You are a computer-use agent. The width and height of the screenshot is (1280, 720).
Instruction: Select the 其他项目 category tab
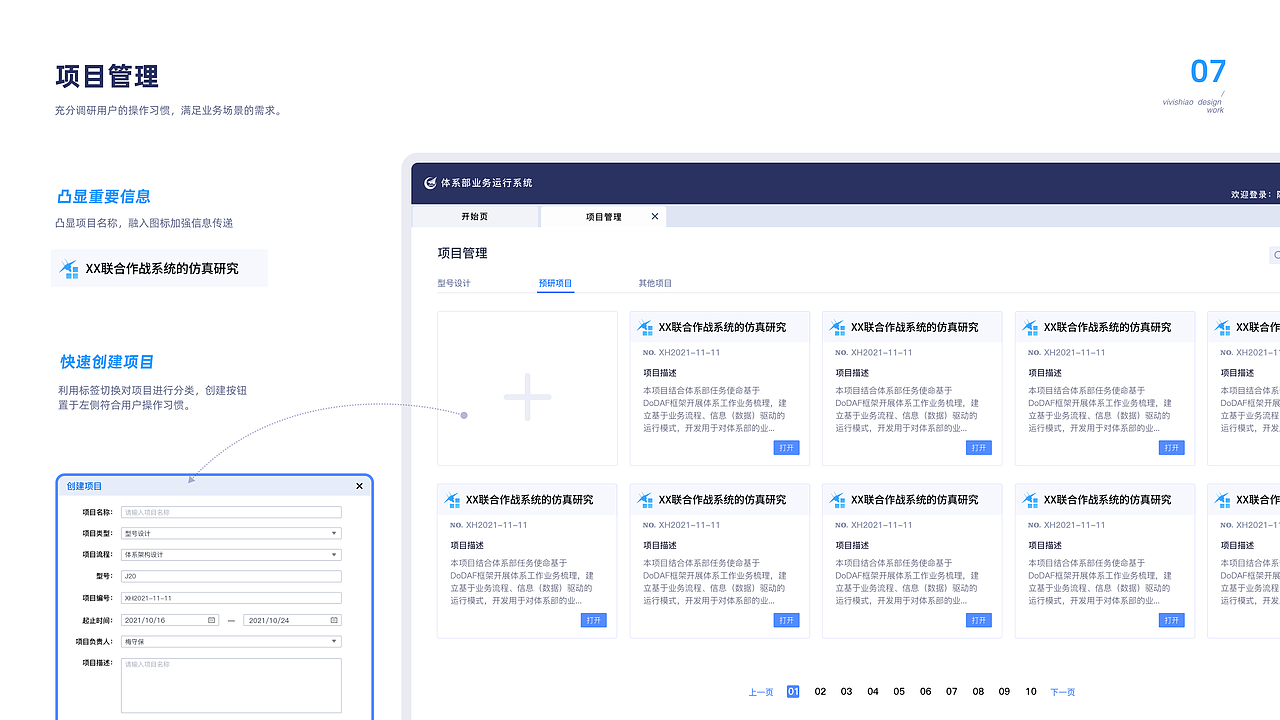coord(654,283)
